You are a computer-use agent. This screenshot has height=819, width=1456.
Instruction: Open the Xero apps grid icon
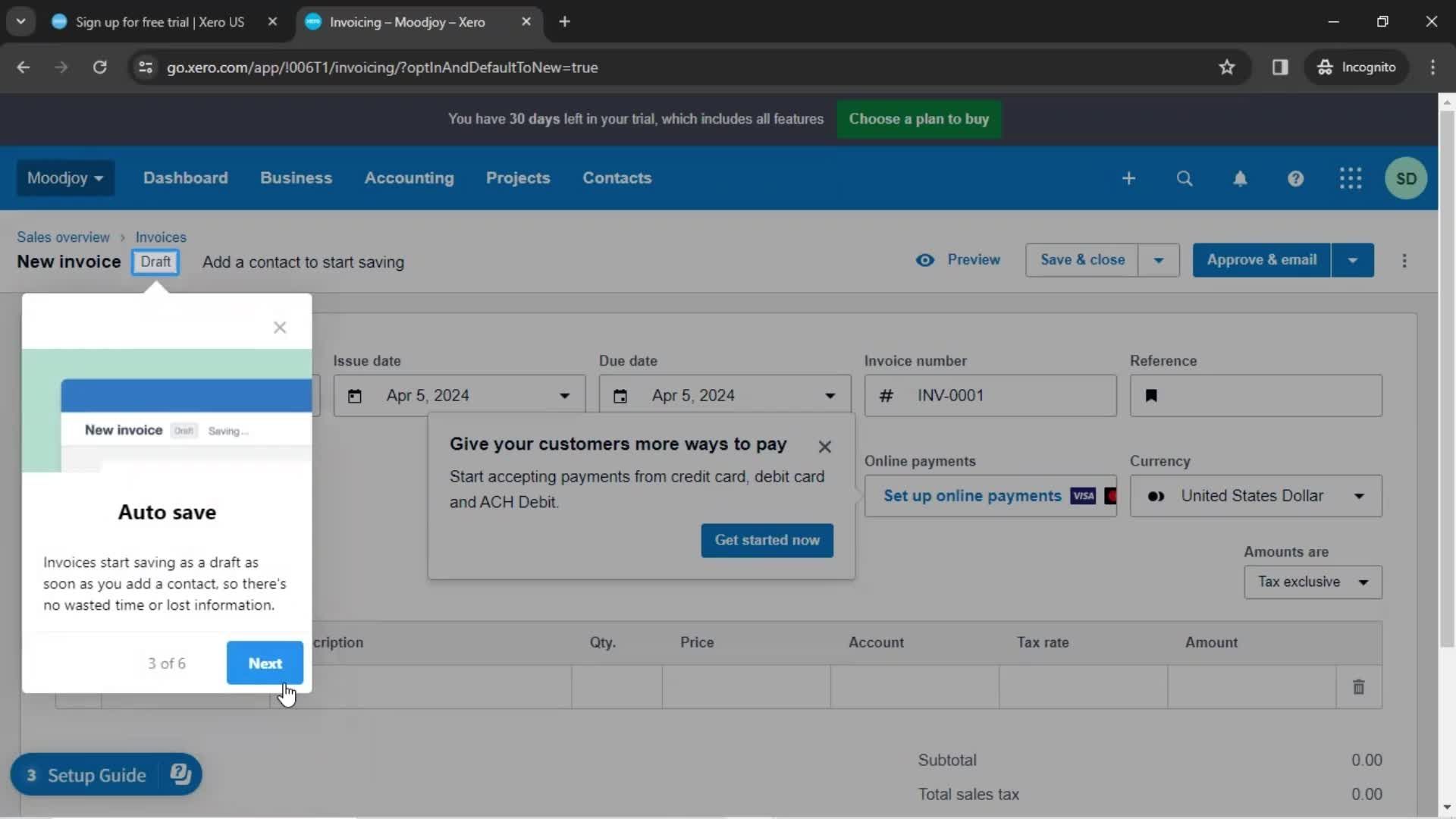[1351, 178]
